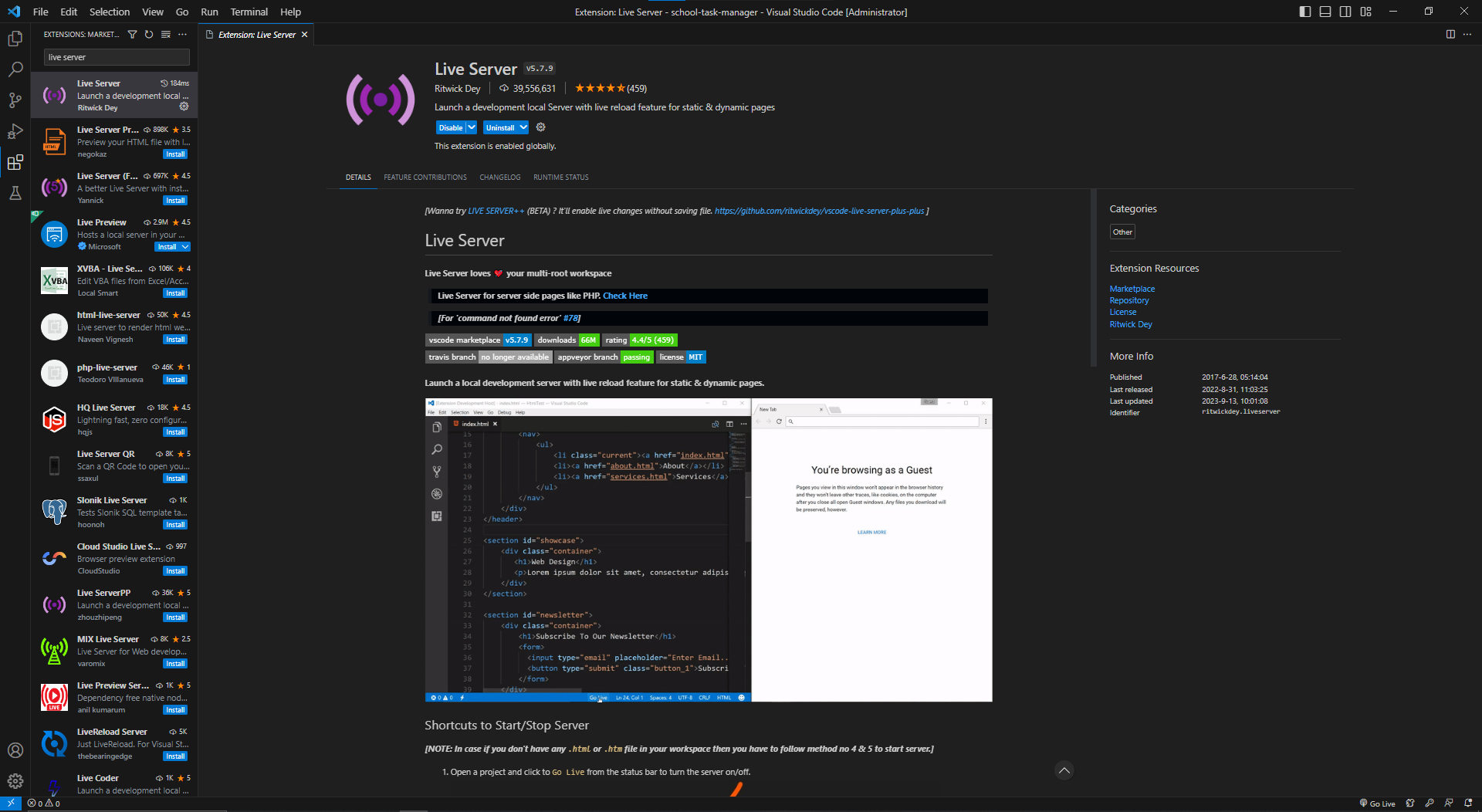Viewport: 1482px width, 812px height.
Task: Click the readme vertical scrollbar
Action: (x=1093, y=278)
